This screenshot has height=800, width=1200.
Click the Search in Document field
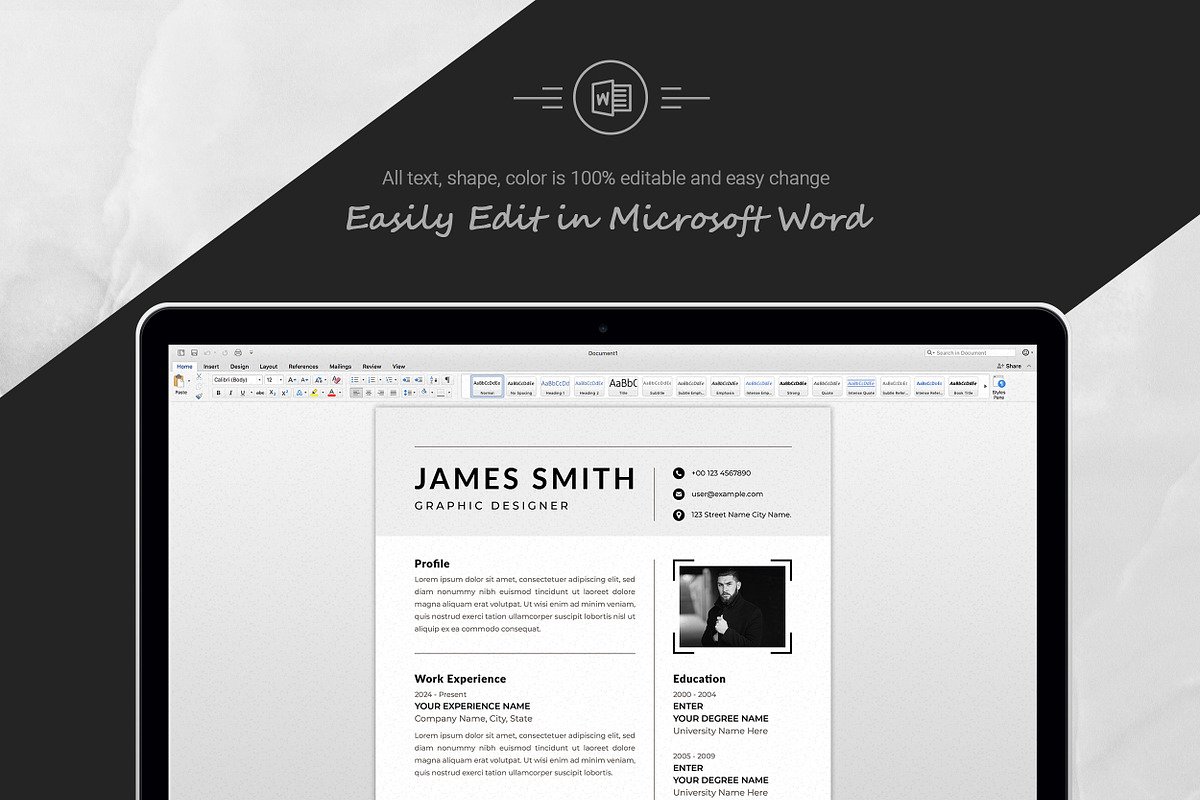tap(970, 353)
